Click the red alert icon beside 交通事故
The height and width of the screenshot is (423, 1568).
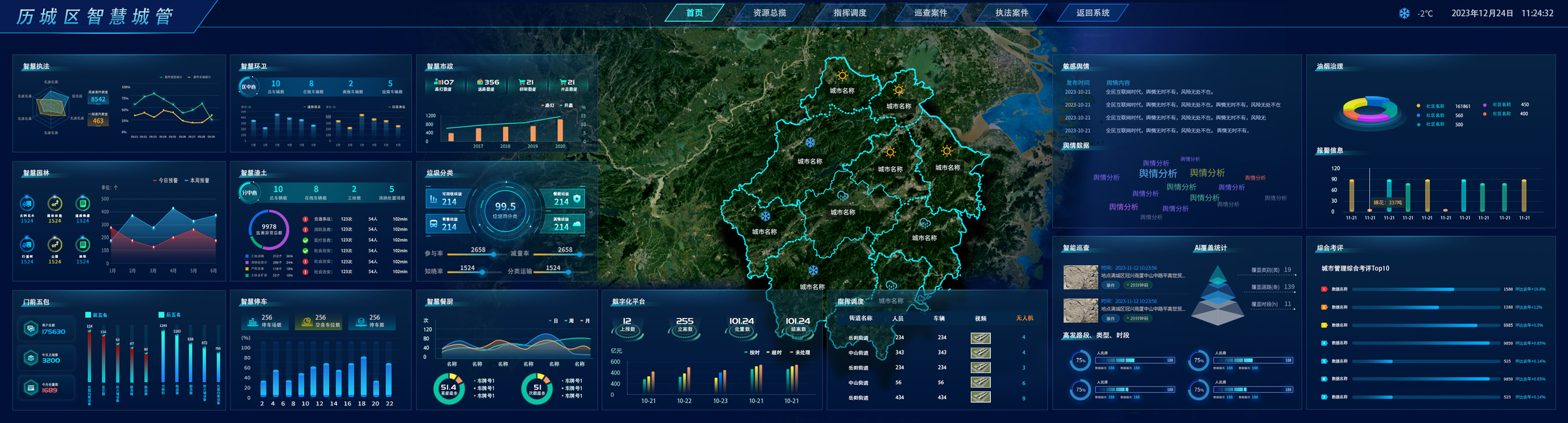click(305, 219)
